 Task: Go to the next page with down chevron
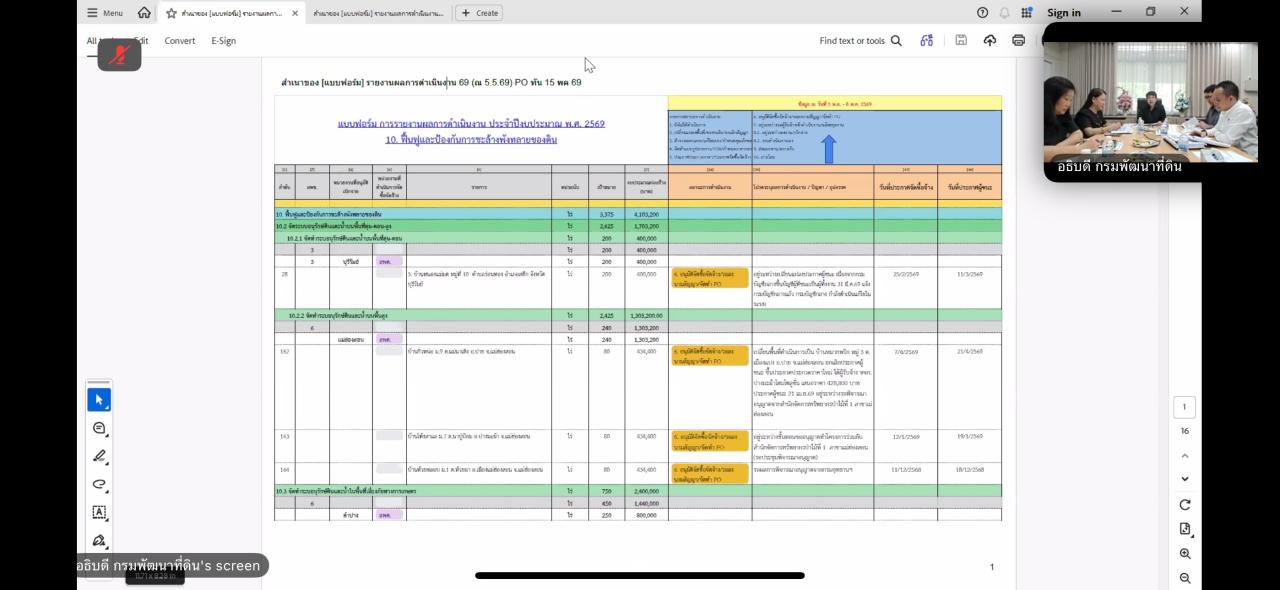[x=1185, y=479]
